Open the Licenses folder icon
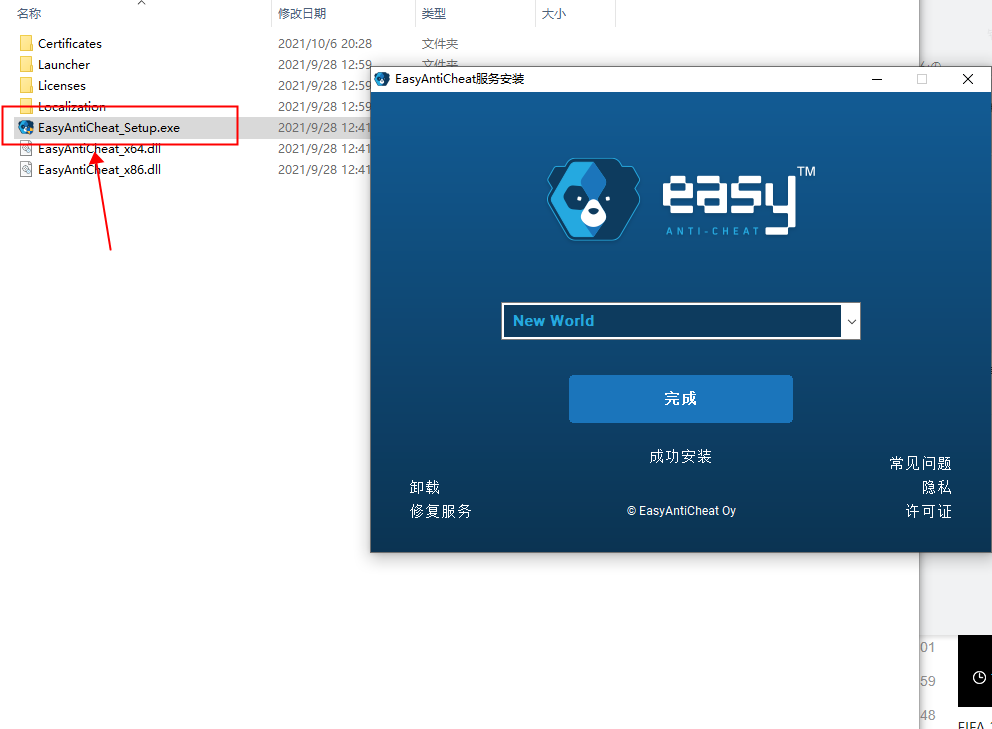Viewport: 992px width, 729px height. (x=26, y=85)
